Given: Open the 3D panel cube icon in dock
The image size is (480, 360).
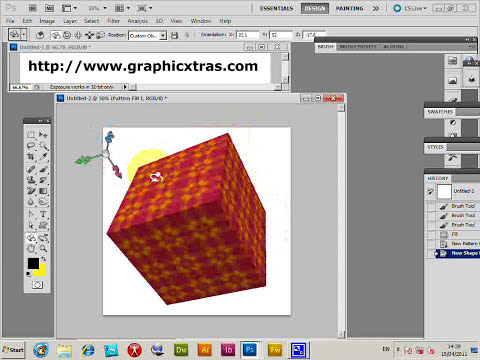Looking at the screenshot, I should (x=471, y=79).
